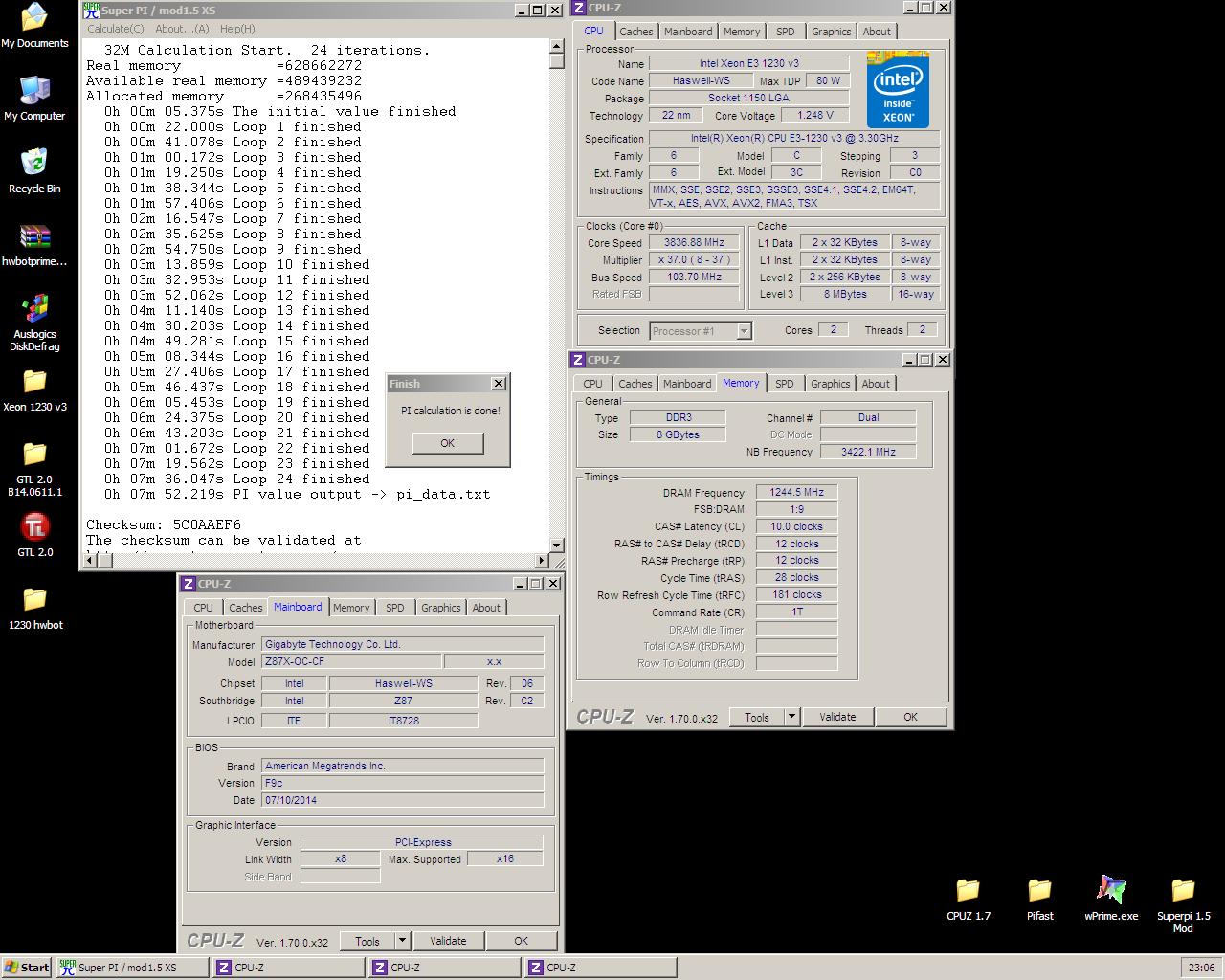
Task: Open the Graphics tab in top CPU-Z window
Action: [x=832, y=32]
